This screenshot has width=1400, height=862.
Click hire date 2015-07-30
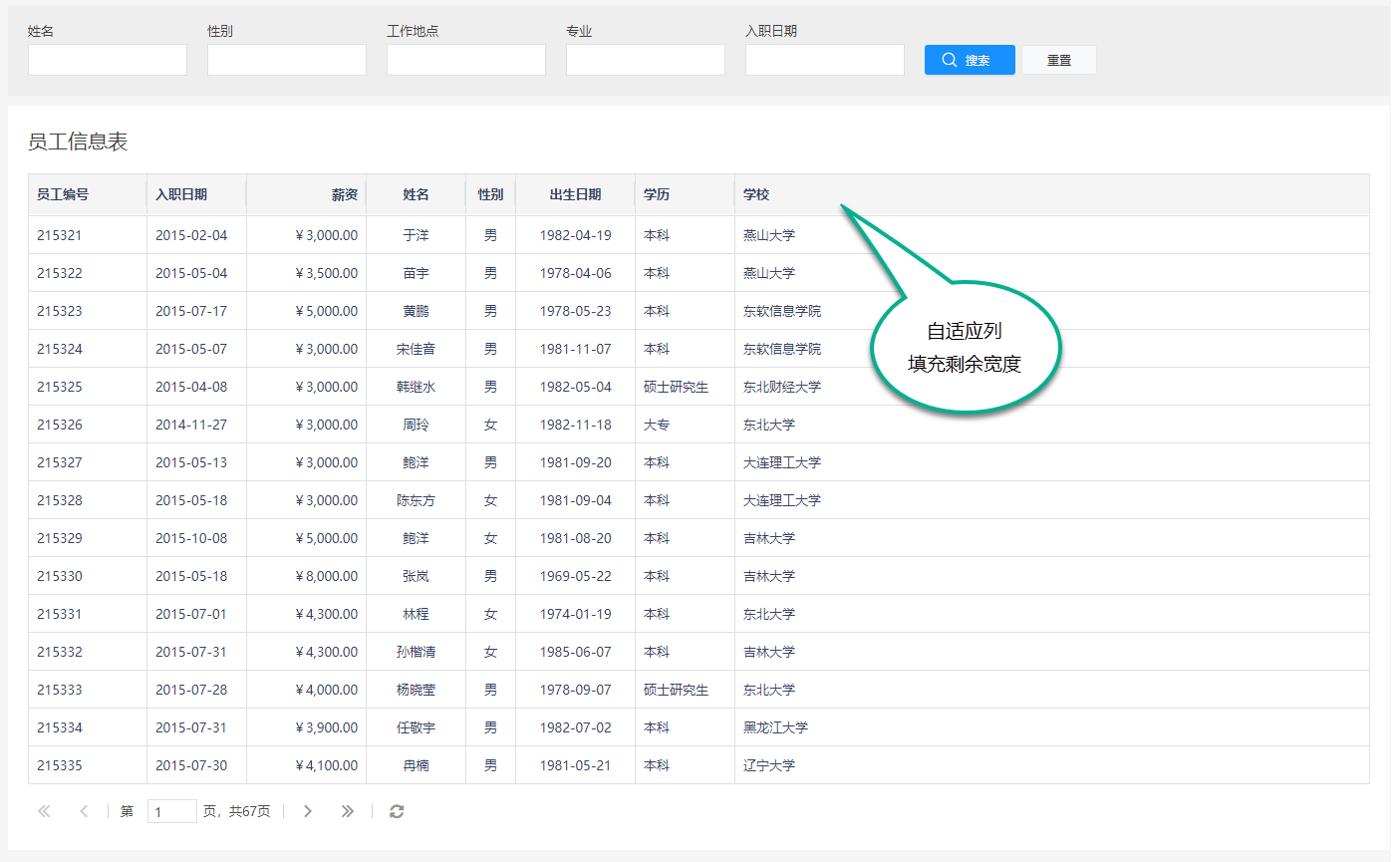click(191, 765)
